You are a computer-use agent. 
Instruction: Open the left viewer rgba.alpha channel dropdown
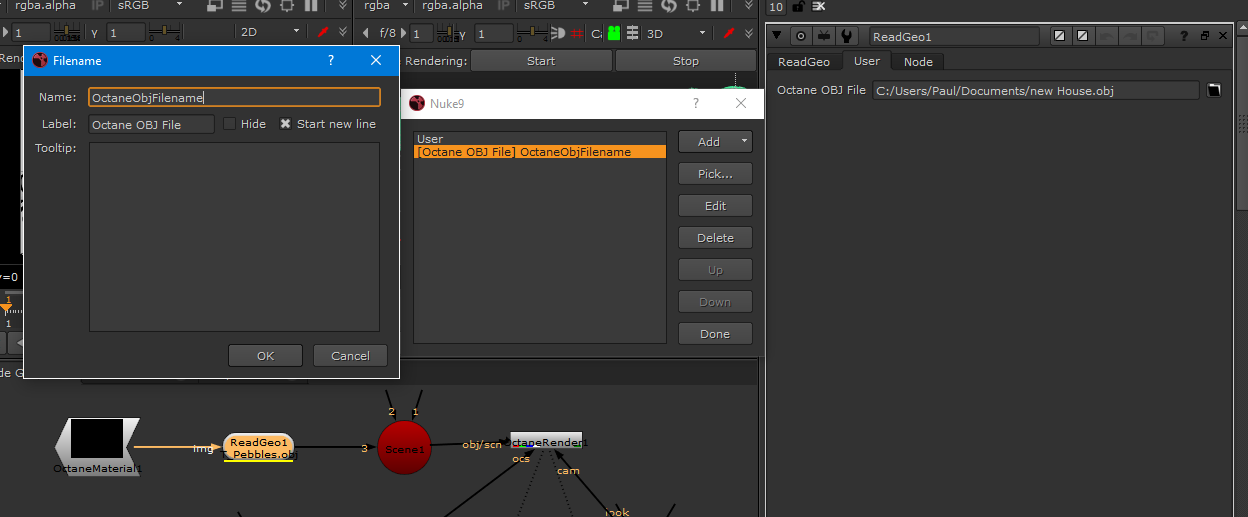(47, 6)
